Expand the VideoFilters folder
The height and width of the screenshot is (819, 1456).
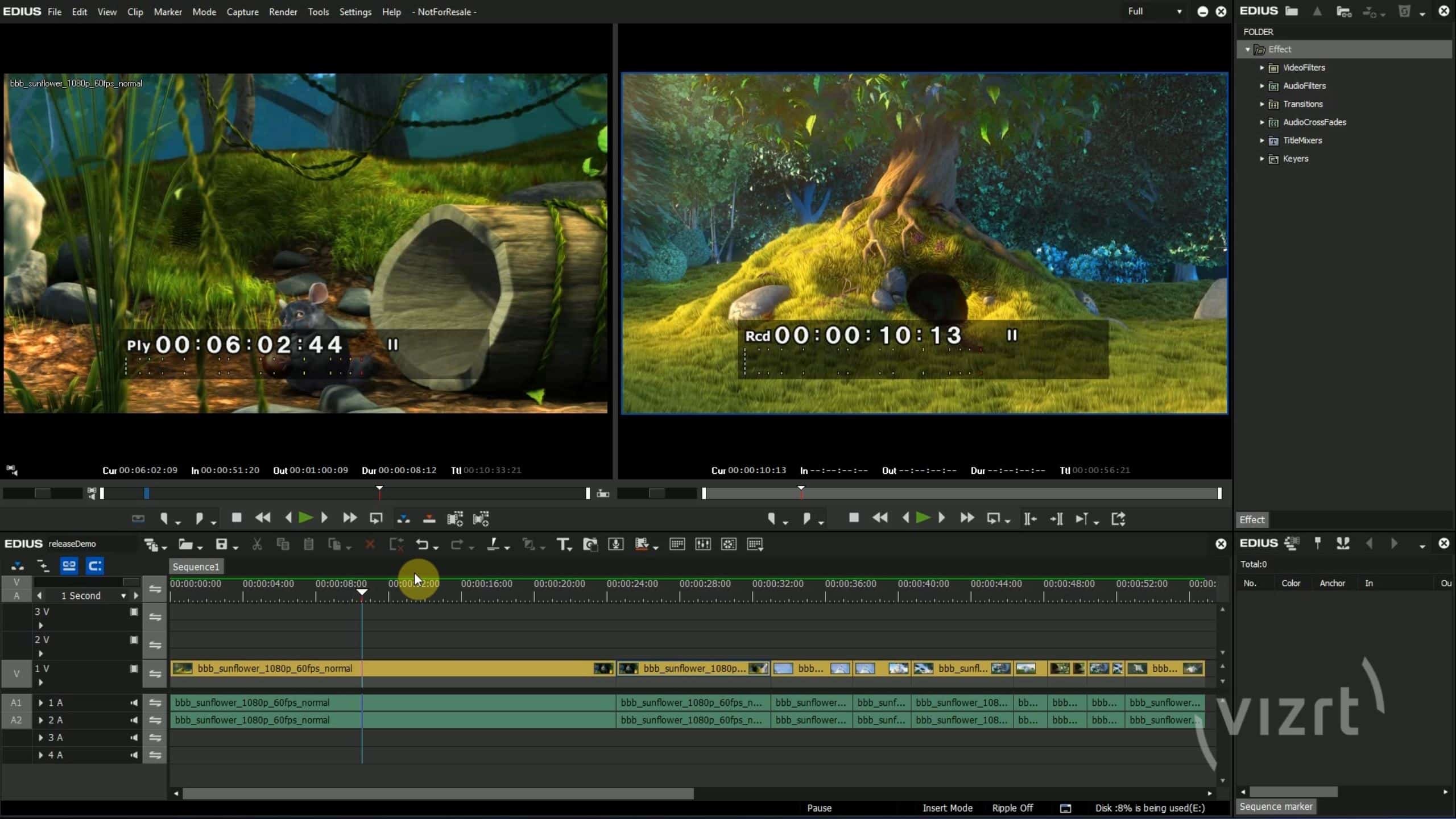point(1261,68)
